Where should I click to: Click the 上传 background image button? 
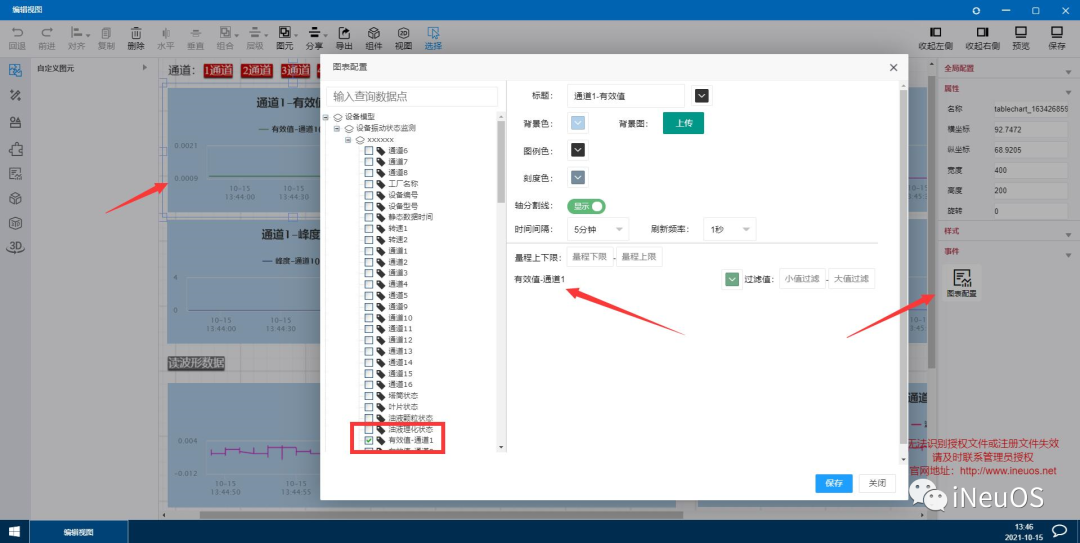click(x=683, y=123)
